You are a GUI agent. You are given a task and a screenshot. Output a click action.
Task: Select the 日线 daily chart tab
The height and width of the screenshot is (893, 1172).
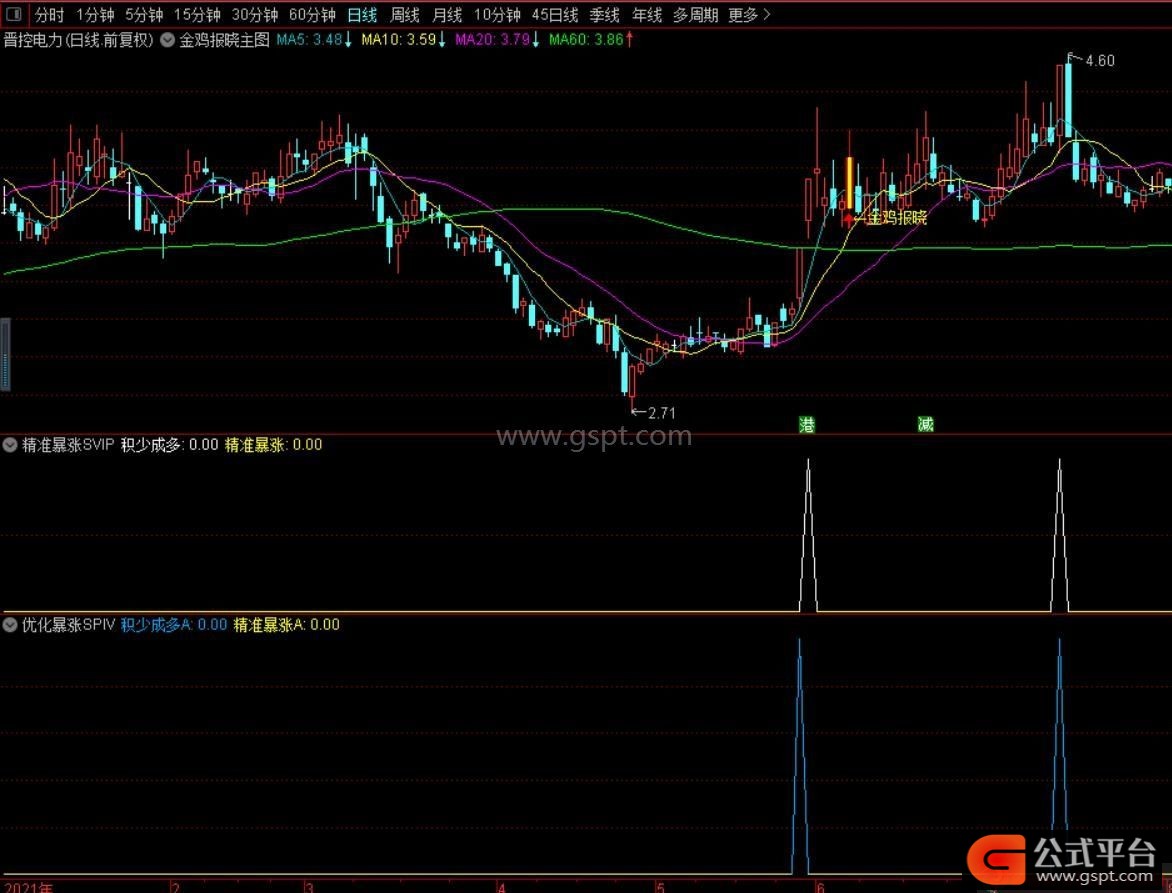(x=363, y=15)
